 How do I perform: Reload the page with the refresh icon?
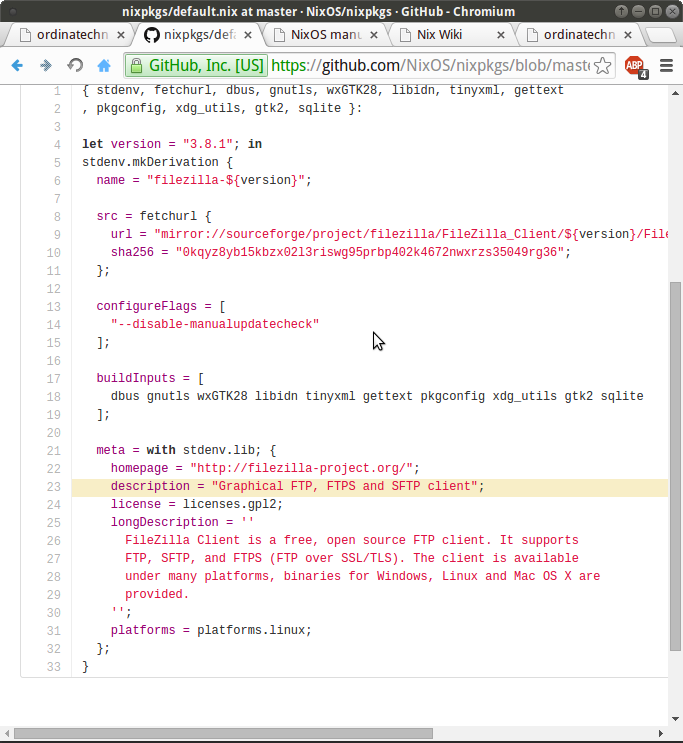(75, 65)
